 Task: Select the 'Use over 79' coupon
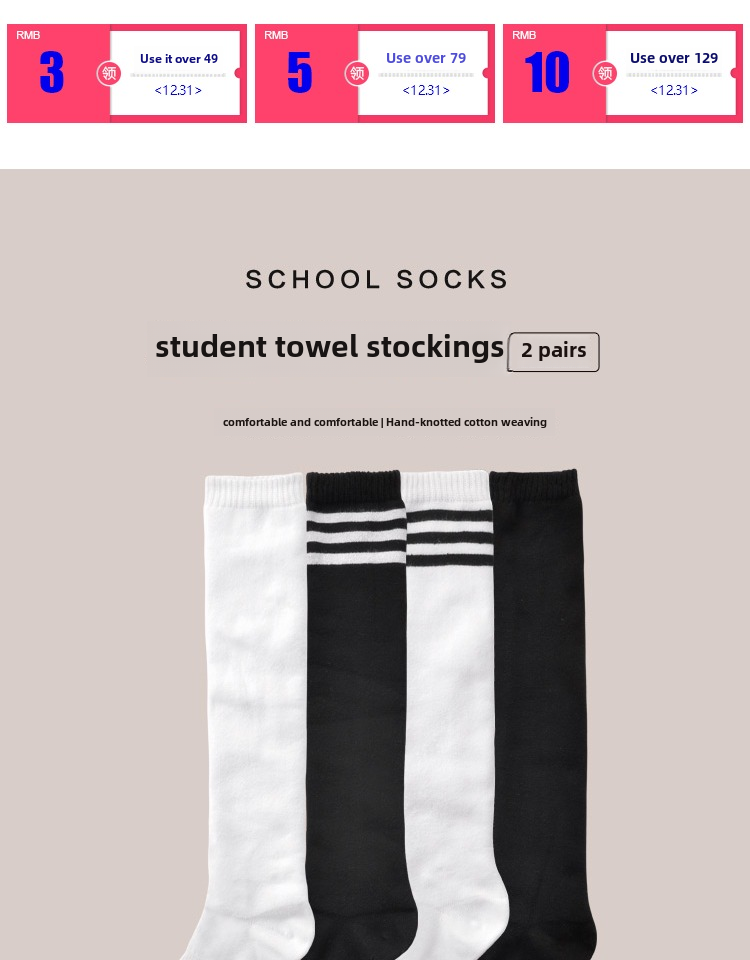tap(375, 73)
